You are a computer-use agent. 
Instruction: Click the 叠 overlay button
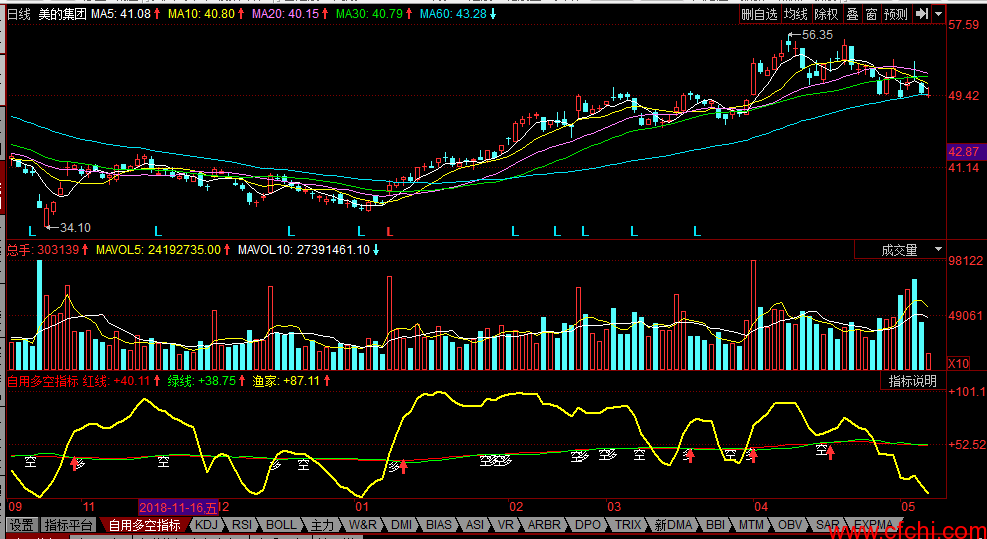[852, 14]
